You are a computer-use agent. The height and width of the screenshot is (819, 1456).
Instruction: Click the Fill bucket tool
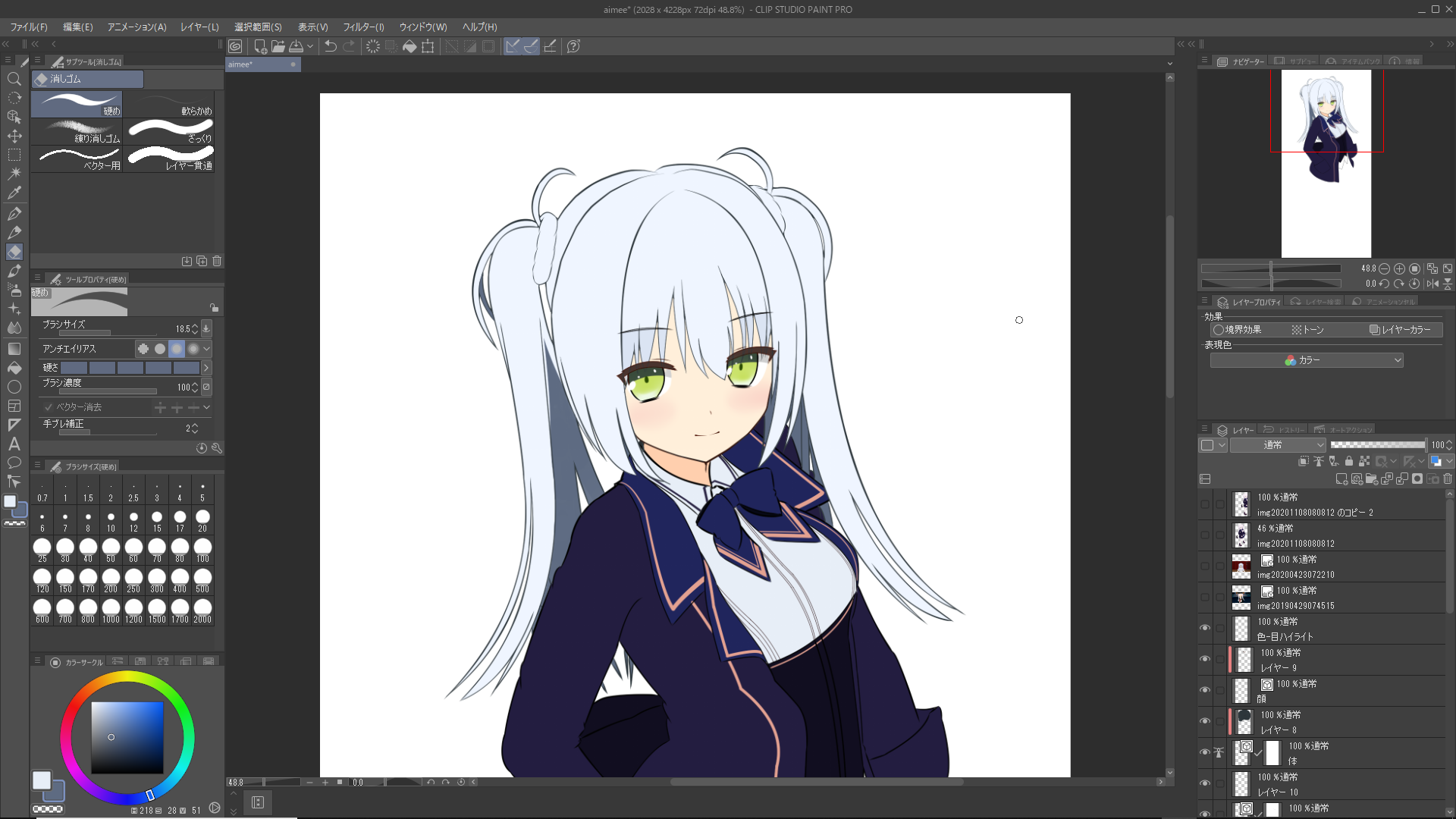tap(14, 368)
